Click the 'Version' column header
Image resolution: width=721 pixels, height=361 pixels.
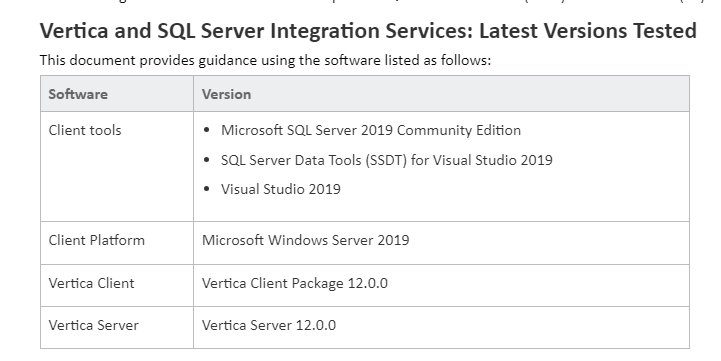click(441, 94)
